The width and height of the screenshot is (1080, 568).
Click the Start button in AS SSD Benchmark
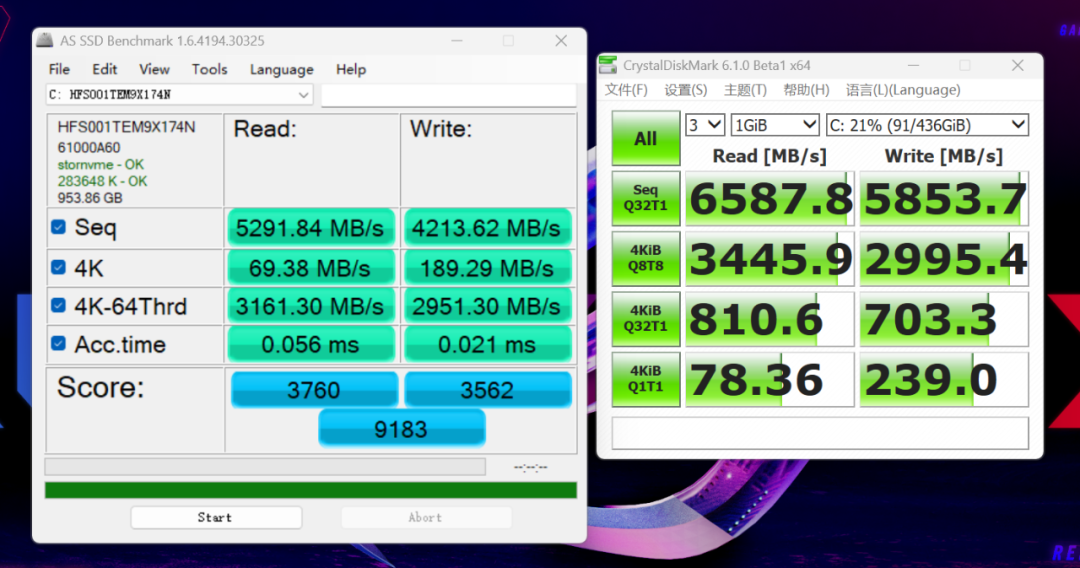[x=216, y=517]
